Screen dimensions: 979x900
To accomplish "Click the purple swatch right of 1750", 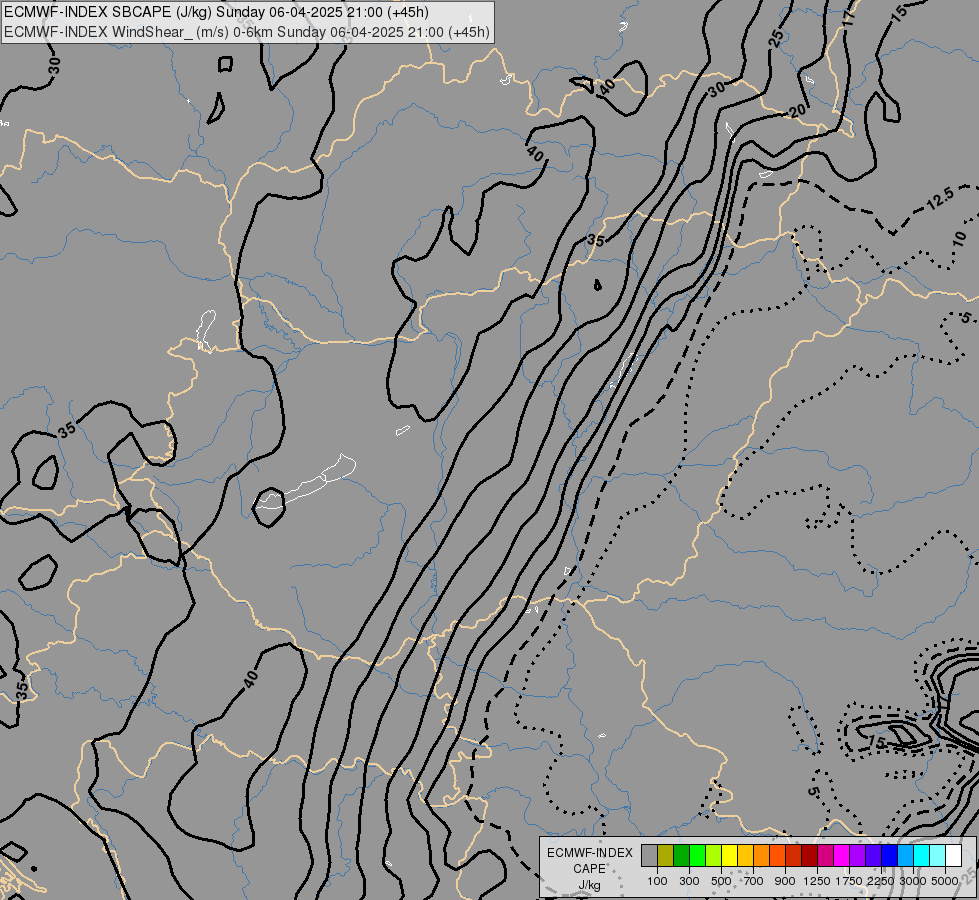I will pyautogui.click(x=857, y=856).
